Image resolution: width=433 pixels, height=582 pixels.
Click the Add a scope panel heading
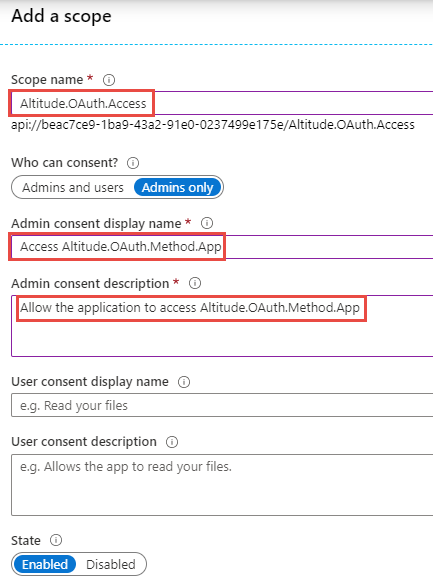[x=61, y=16]
